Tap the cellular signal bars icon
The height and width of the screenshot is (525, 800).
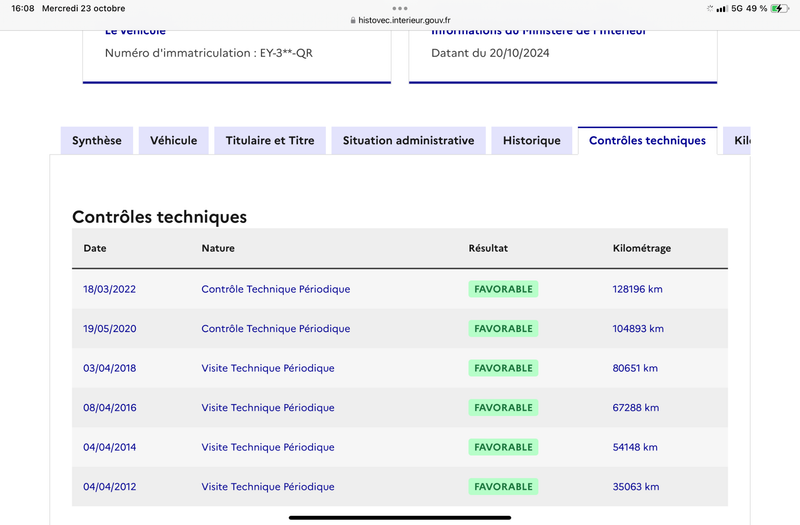tap(721, 9)
